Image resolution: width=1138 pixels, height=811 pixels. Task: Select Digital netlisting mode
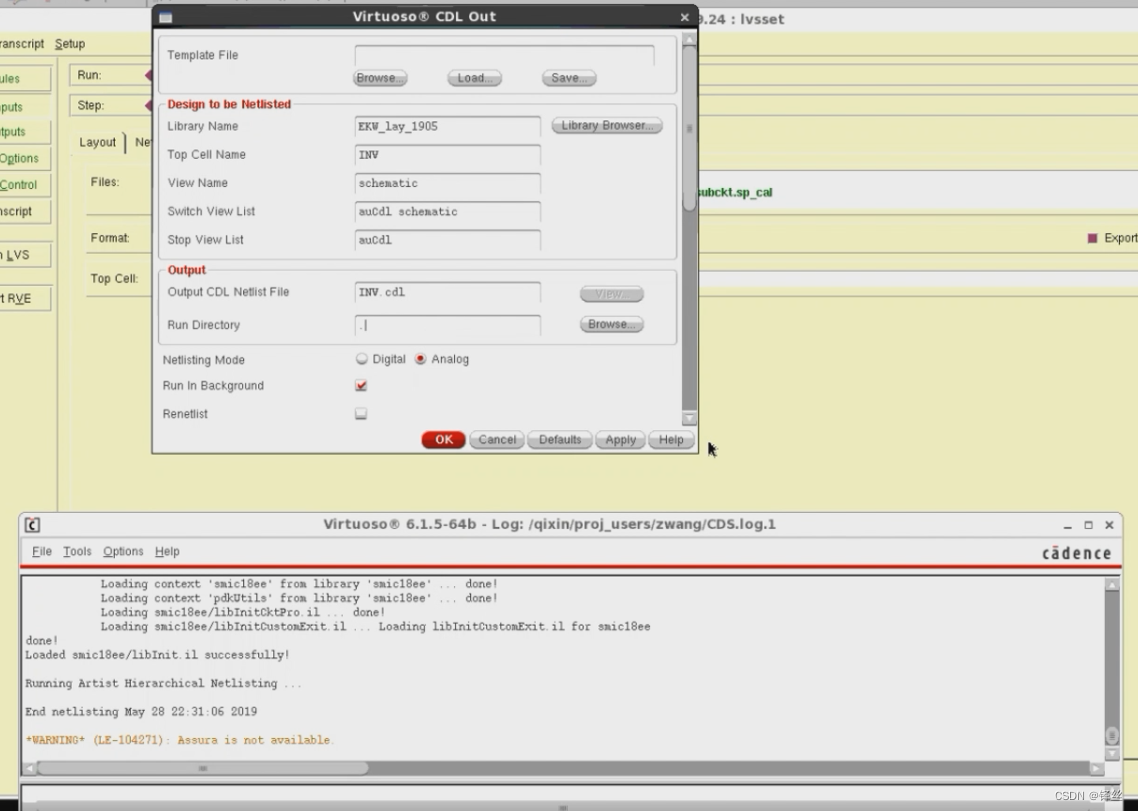[361, 359]
